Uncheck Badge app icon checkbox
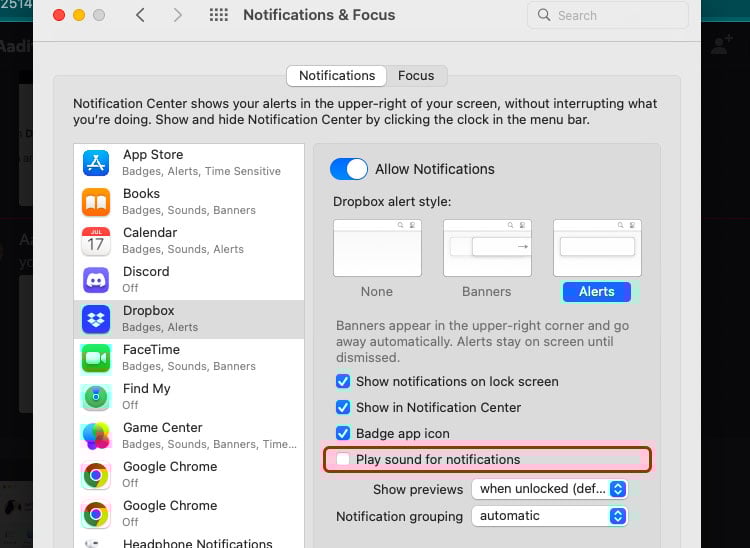The height and width of the screenshot is (548, 750). [343, 434]
